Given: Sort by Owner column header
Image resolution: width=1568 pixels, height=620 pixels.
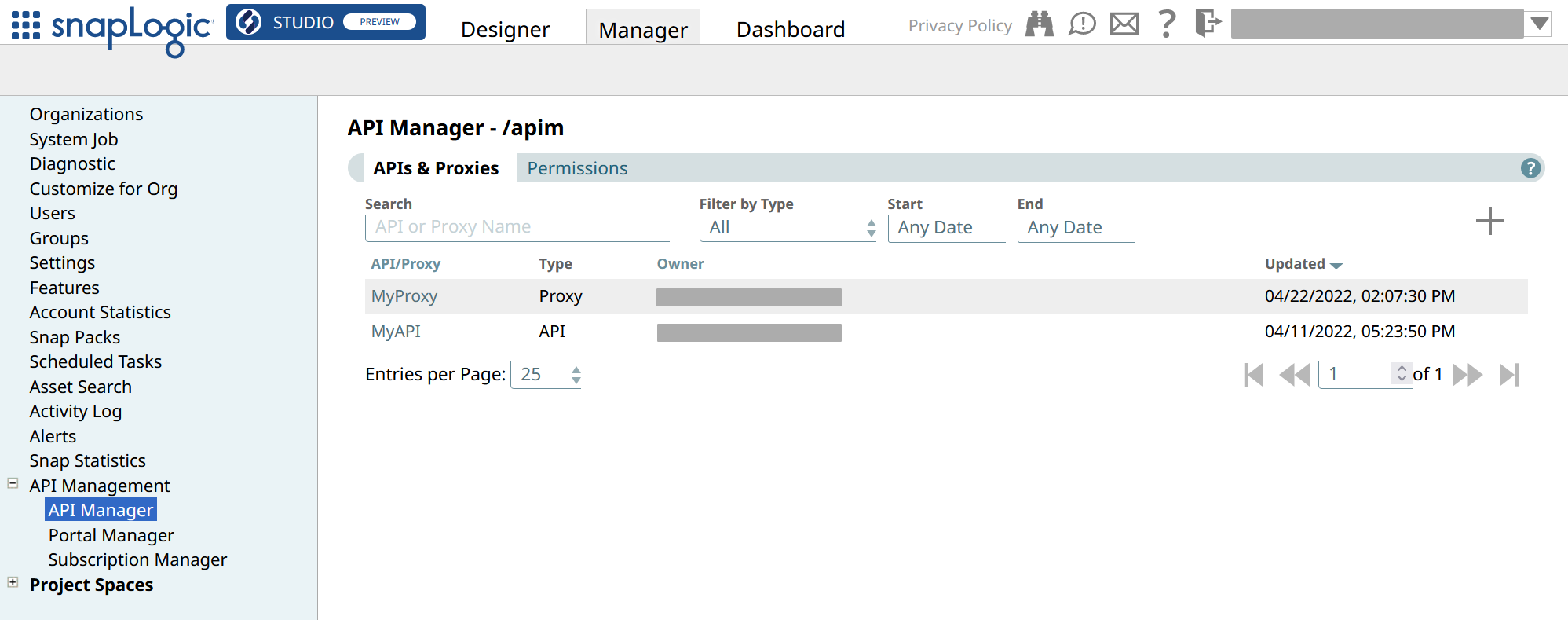Looking at the screenshot, I should [x=680, y=264].
